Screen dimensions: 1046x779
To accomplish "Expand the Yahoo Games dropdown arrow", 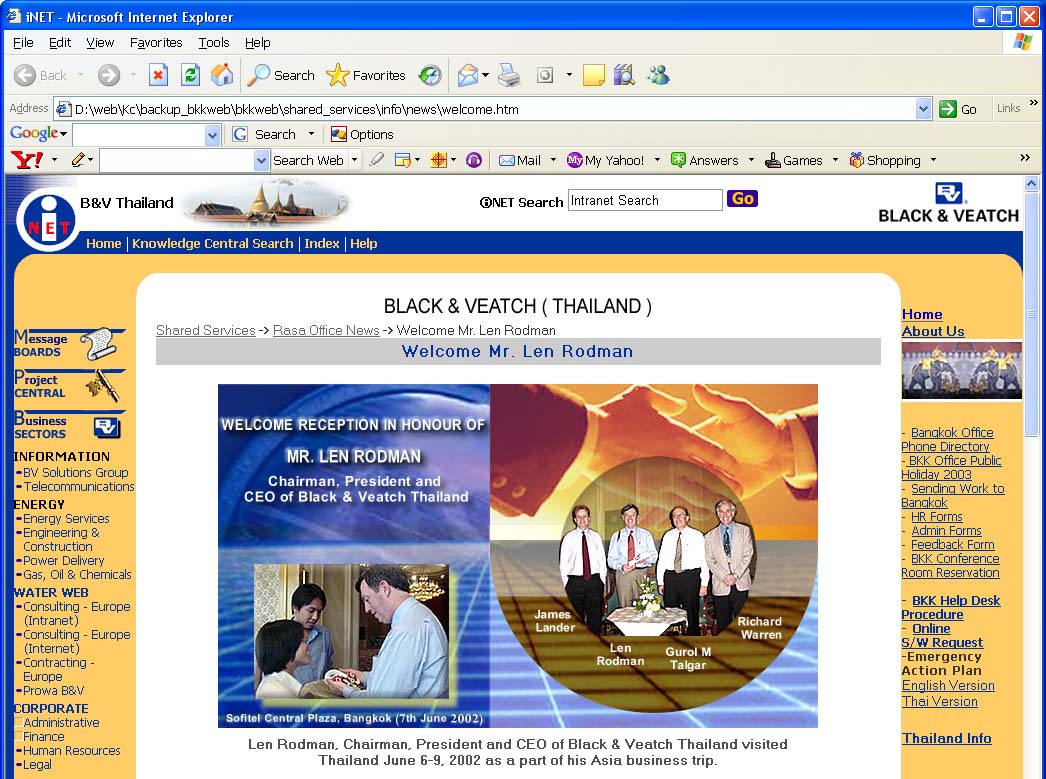I will (835, 160).
